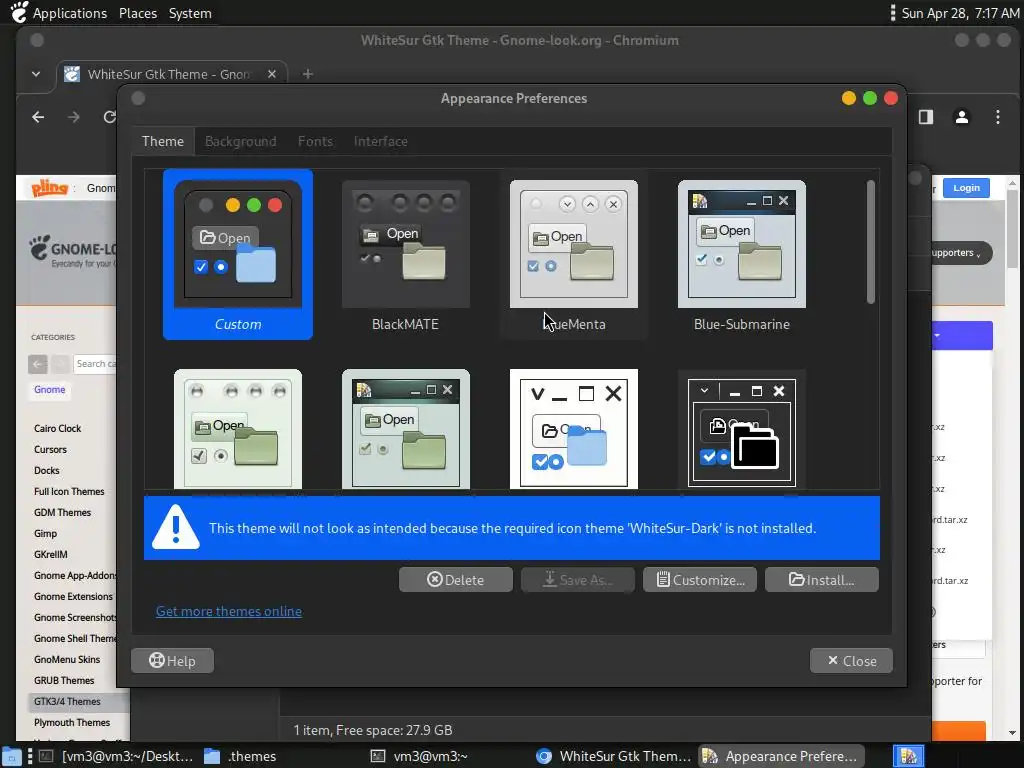Open the GKrellM category
The image size is (1024, 768).
tap(51, 554)
